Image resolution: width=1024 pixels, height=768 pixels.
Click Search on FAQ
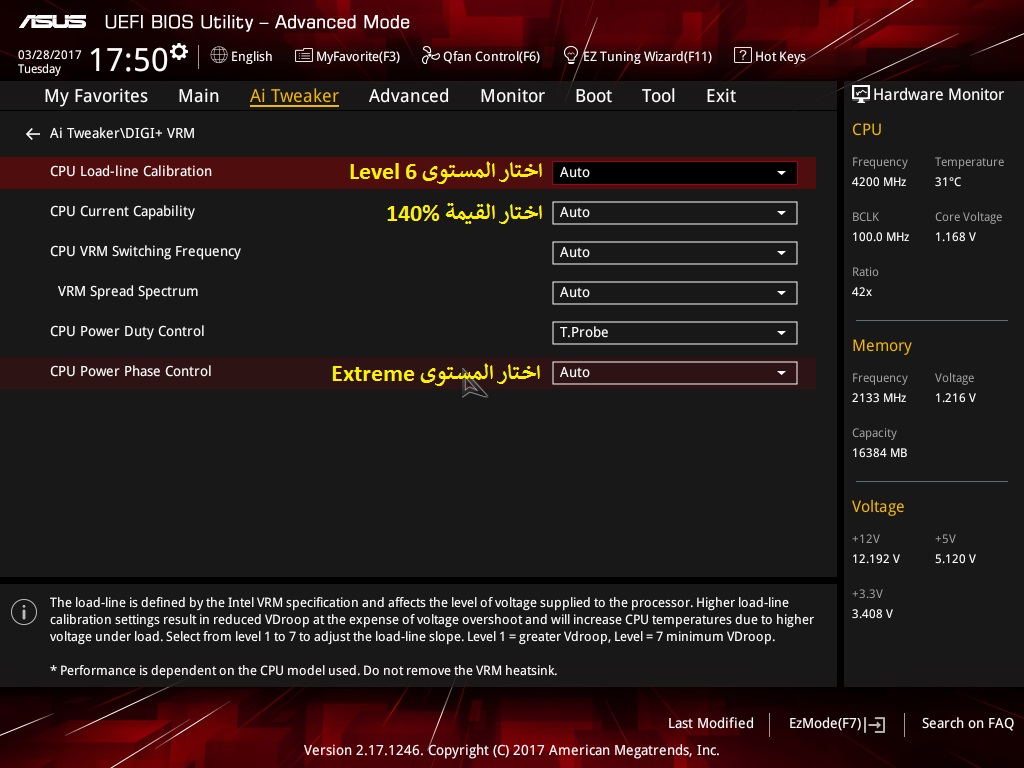(x=967, y=723)
